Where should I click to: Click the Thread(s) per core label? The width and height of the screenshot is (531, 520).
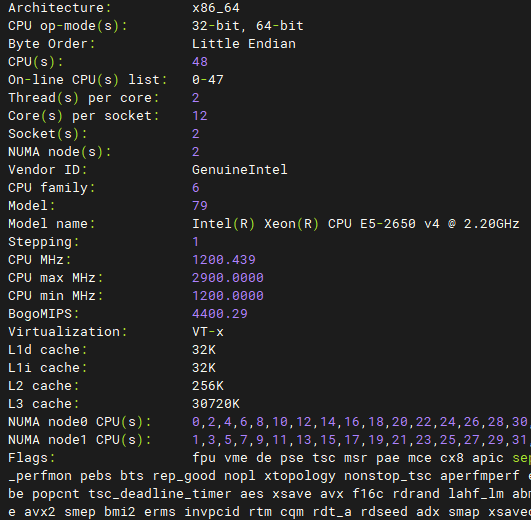click(x=83, y=98)
